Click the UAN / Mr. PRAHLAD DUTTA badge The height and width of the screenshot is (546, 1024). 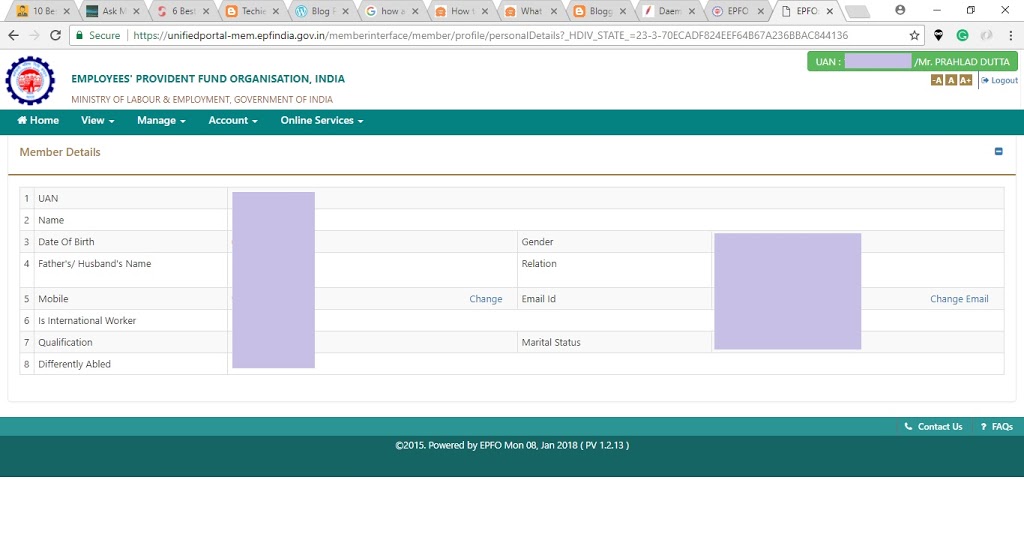(x=912, y=61)
